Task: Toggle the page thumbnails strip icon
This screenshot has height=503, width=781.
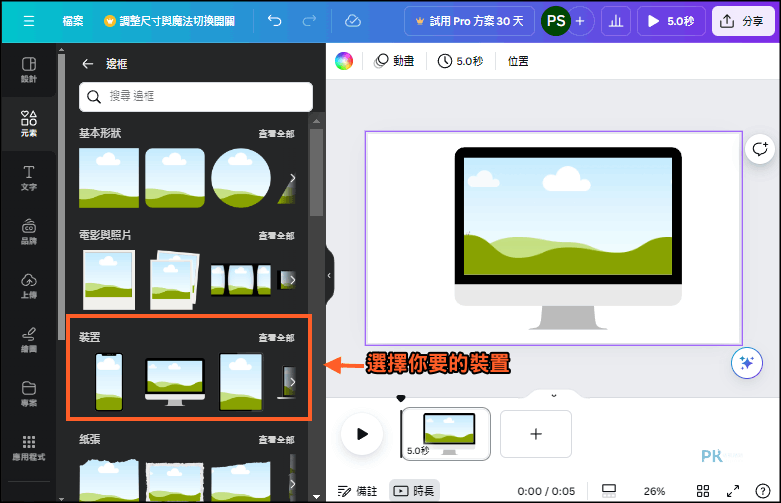Action: (609, 492)
